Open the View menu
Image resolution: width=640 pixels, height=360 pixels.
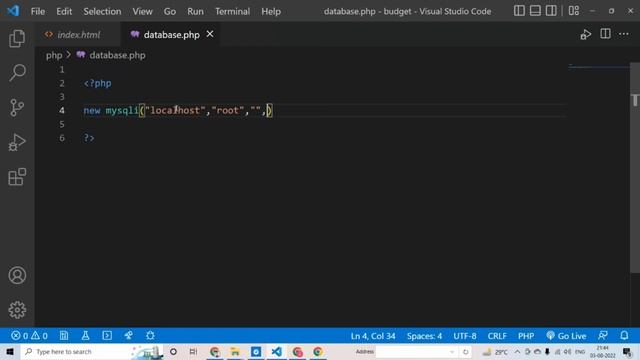tap(142, 11)
